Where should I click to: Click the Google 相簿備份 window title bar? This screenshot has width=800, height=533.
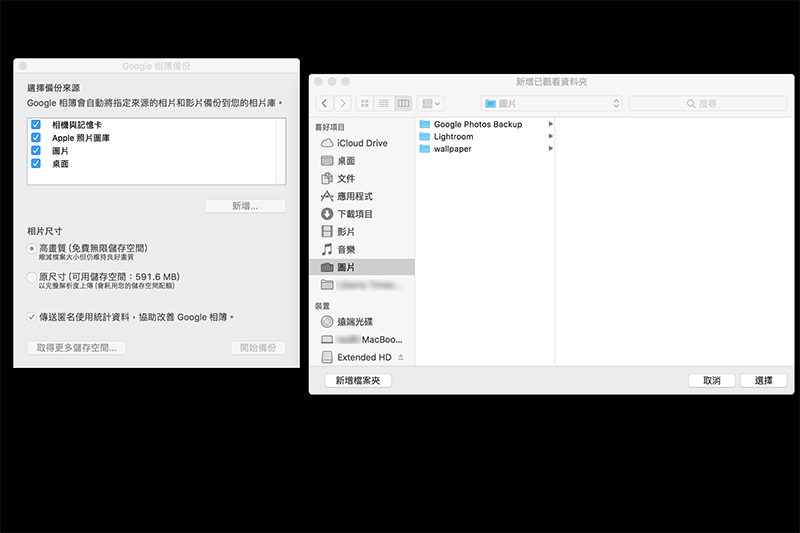pyautogui.click(x=156, y=66)
